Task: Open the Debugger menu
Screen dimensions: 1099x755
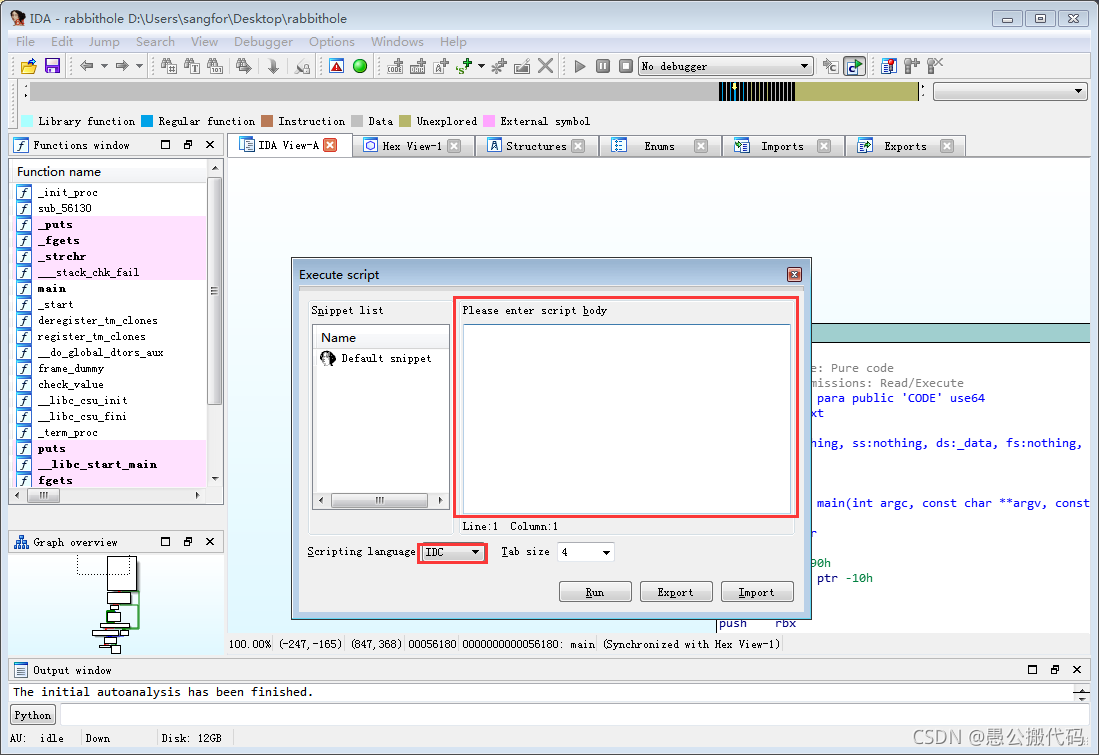Action: tap(264, 42)
